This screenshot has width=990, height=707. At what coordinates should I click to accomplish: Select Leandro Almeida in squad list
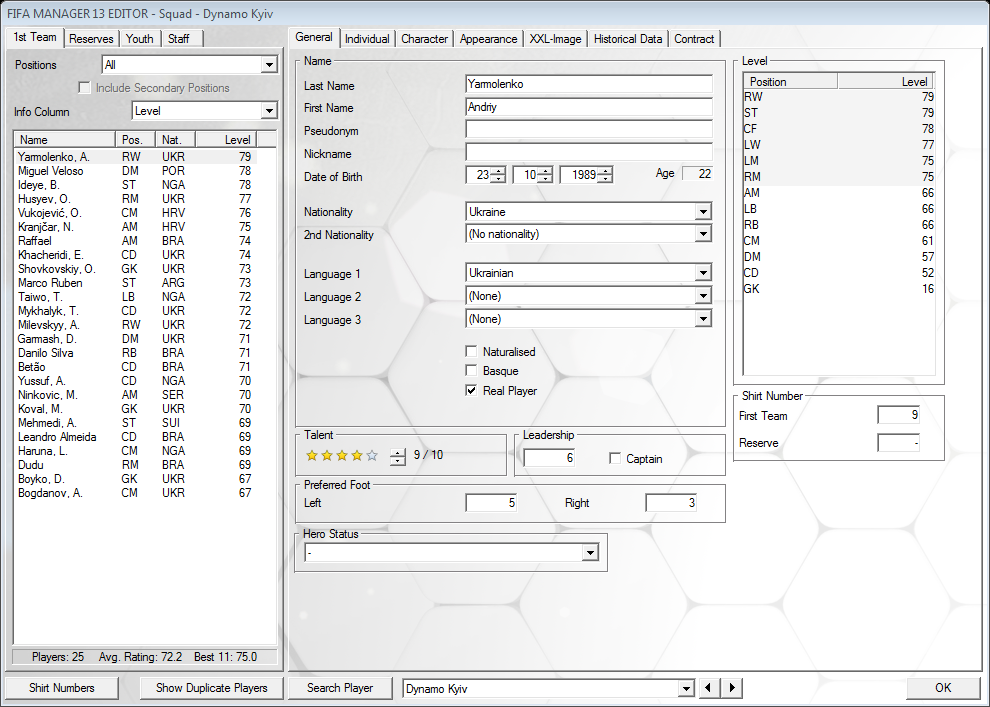pos(135,437)
